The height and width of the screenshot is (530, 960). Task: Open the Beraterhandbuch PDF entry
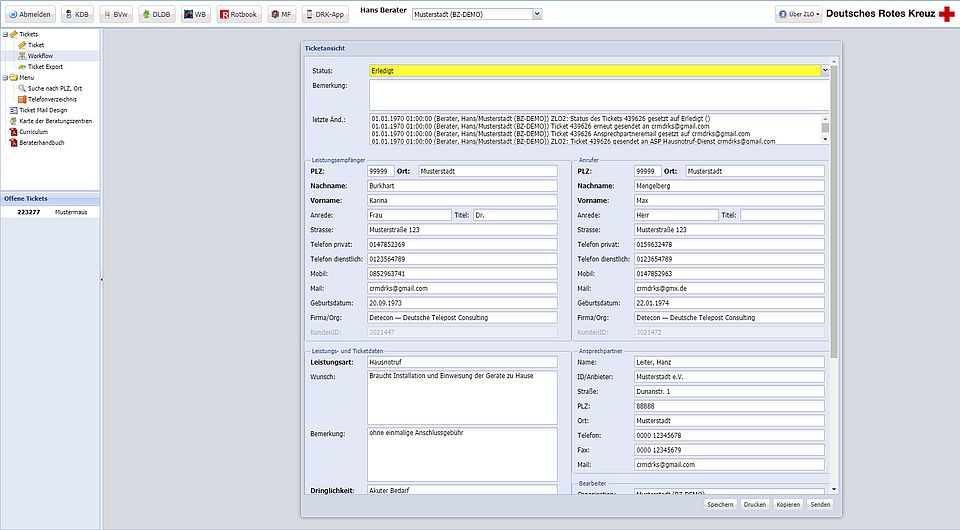click(42, 143)
